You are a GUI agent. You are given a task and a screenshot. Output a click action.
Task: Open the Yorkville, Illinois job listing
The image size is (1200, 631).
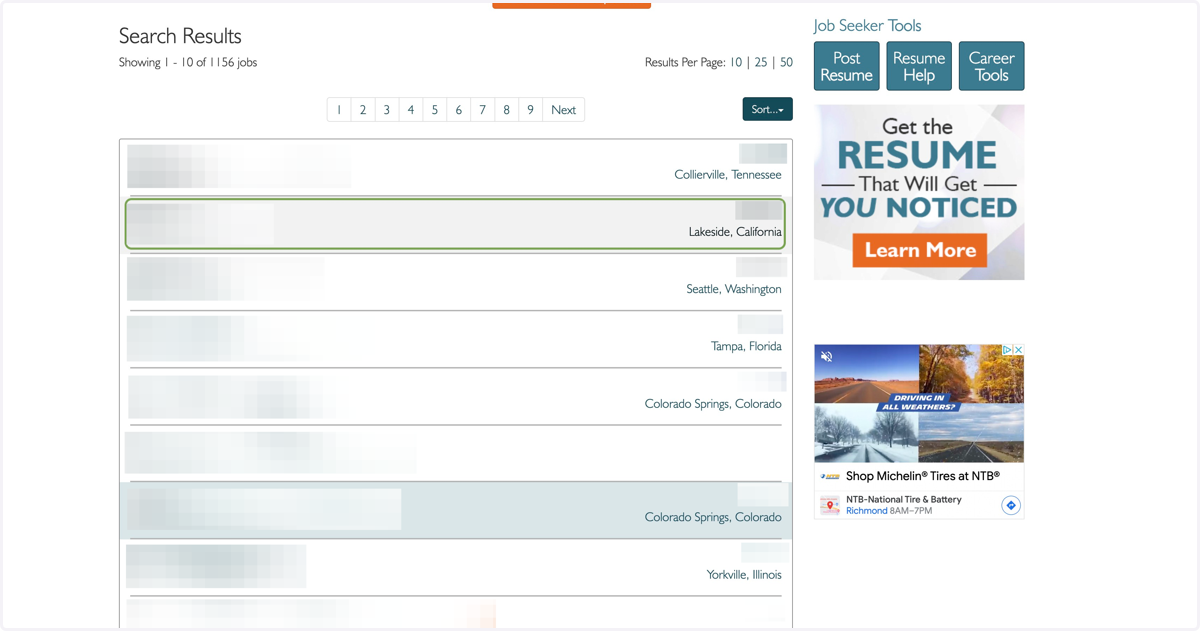pos(455,567)
